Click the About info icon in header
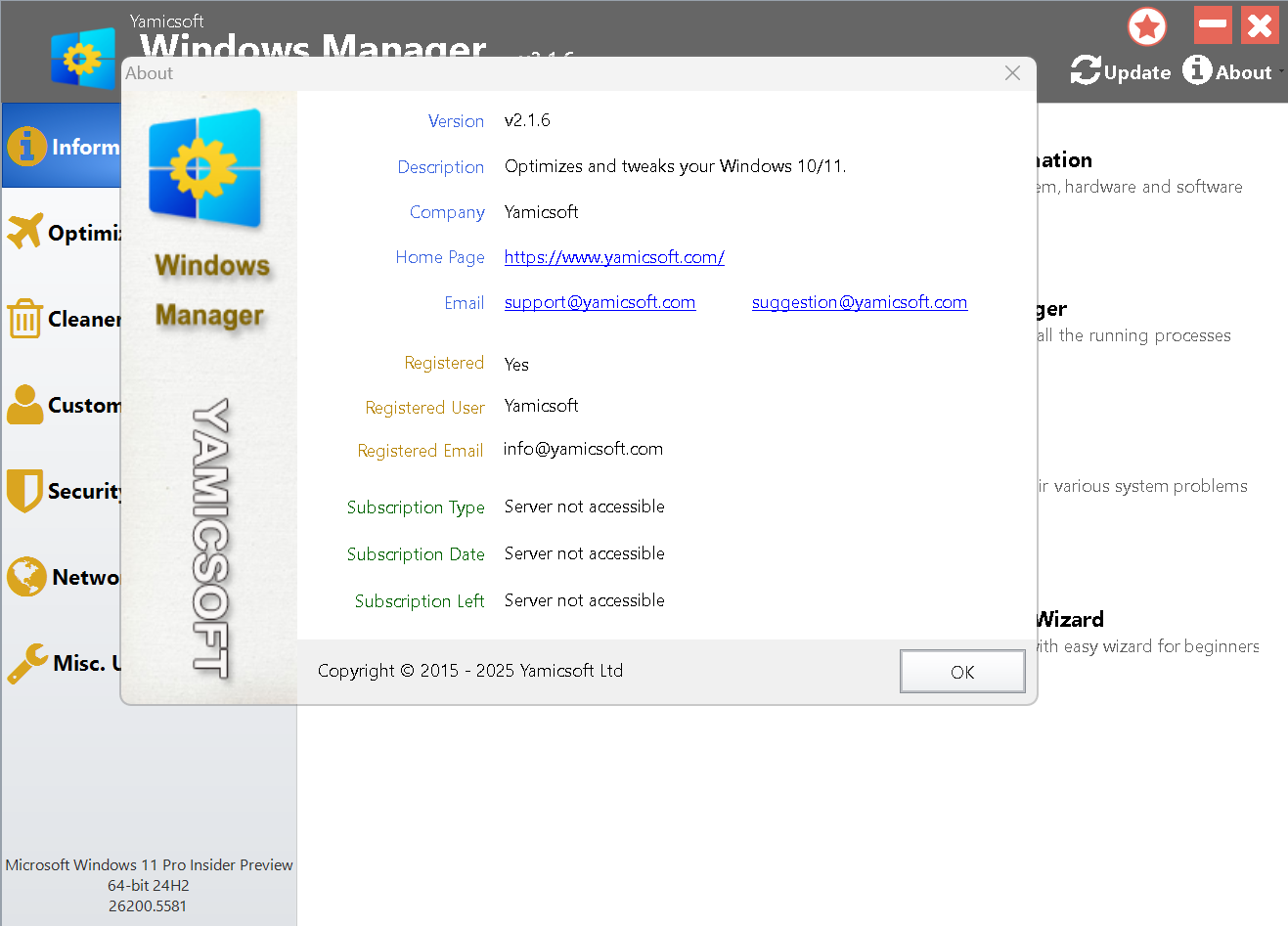This screenshot has width=1288, height=926. [1197, 69]
